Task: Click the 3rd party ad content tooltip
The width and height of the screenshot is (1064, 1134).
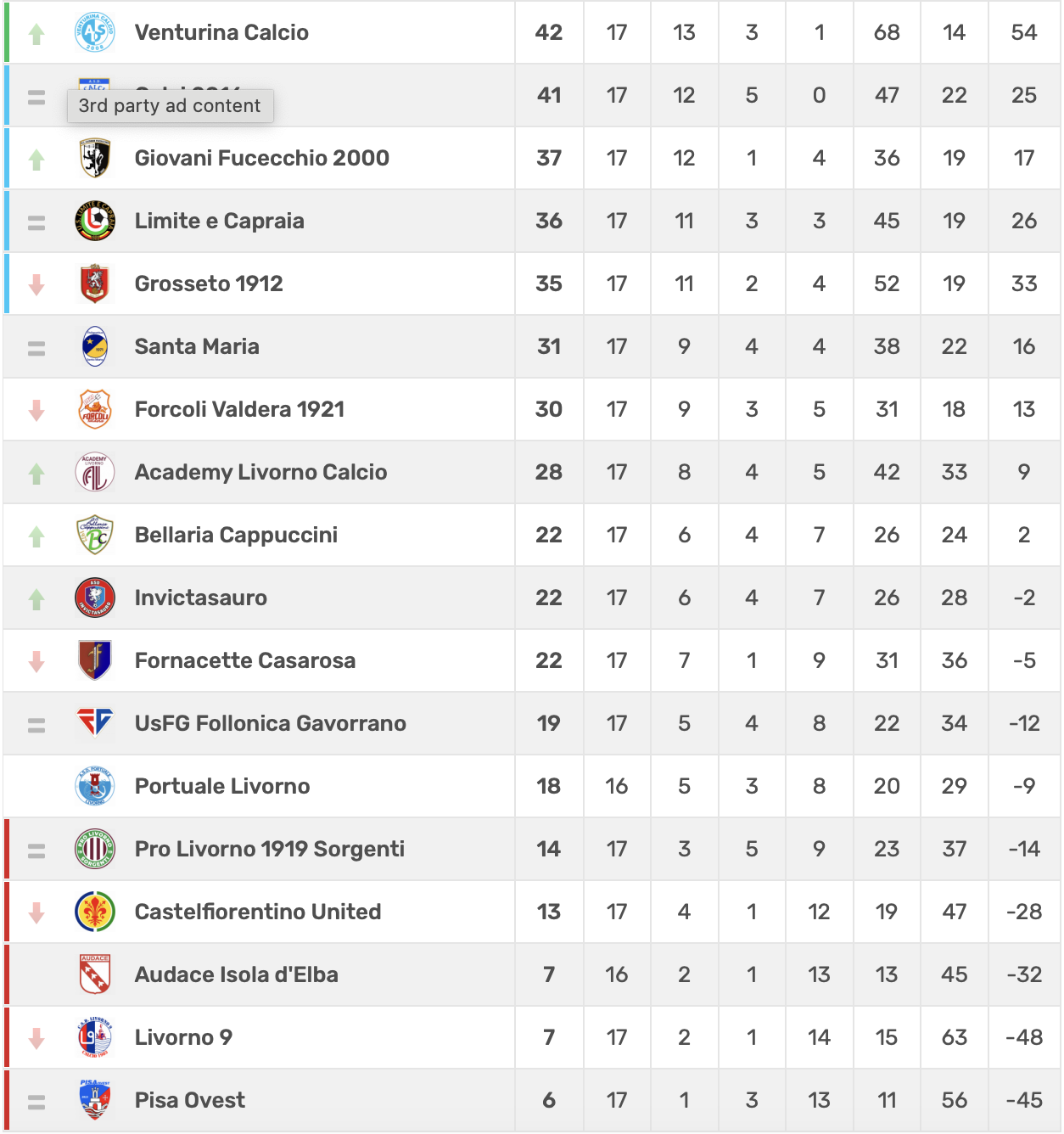Action: (x=170, y=106)
